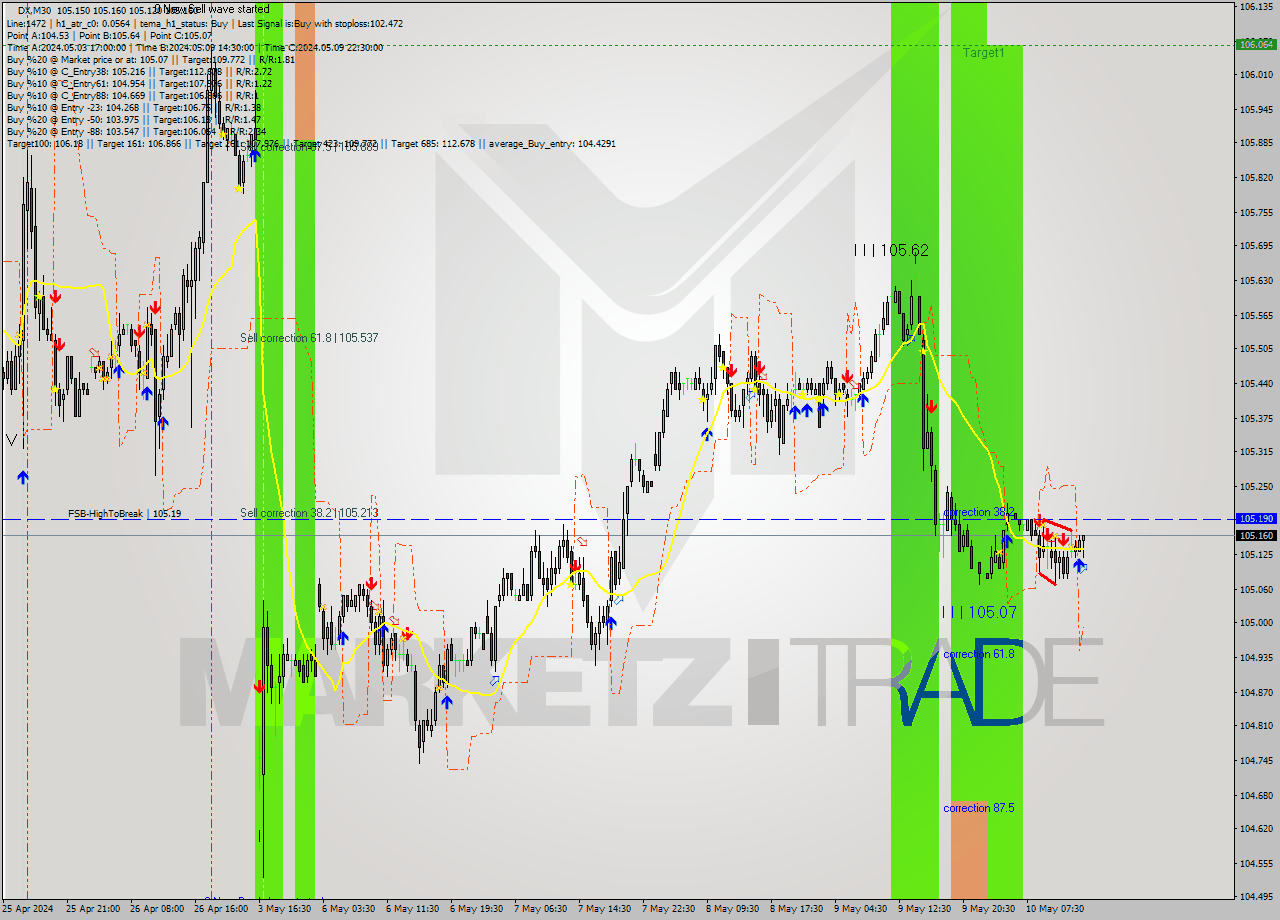This screenshot has width=1280, height=920.
Task: Click the '3 May 16:30' time axis label
Action: click(x=285, y=909)
